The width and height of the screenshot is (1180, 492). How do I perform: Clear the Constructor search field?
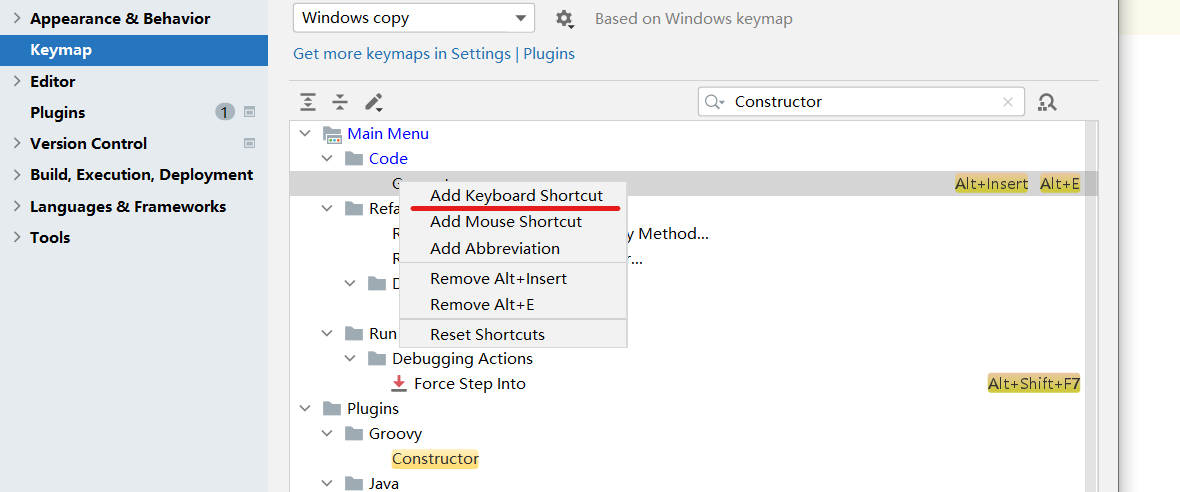(1008, 101)
